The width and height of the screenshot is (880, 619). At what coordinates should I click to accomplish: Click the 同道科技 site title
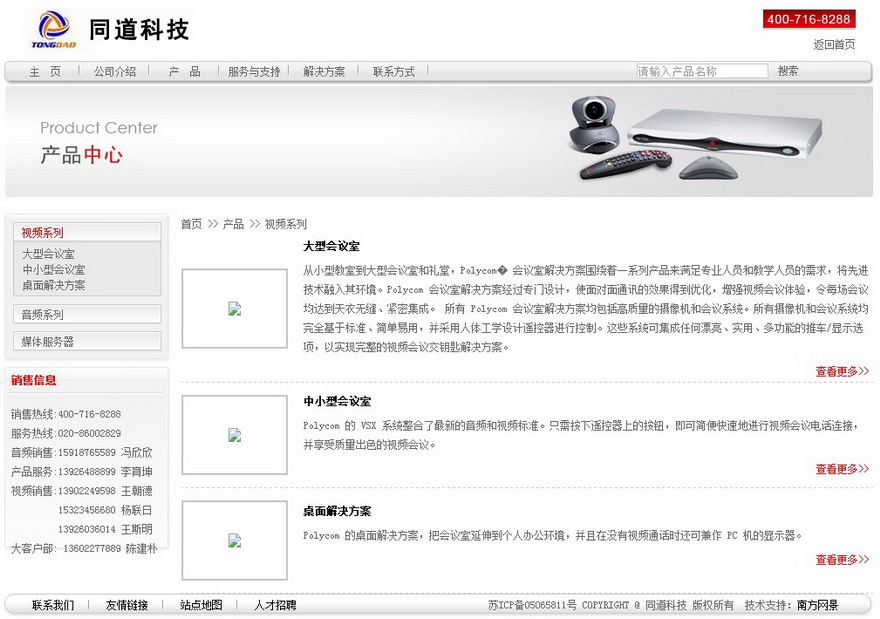(x=139, y=30)
